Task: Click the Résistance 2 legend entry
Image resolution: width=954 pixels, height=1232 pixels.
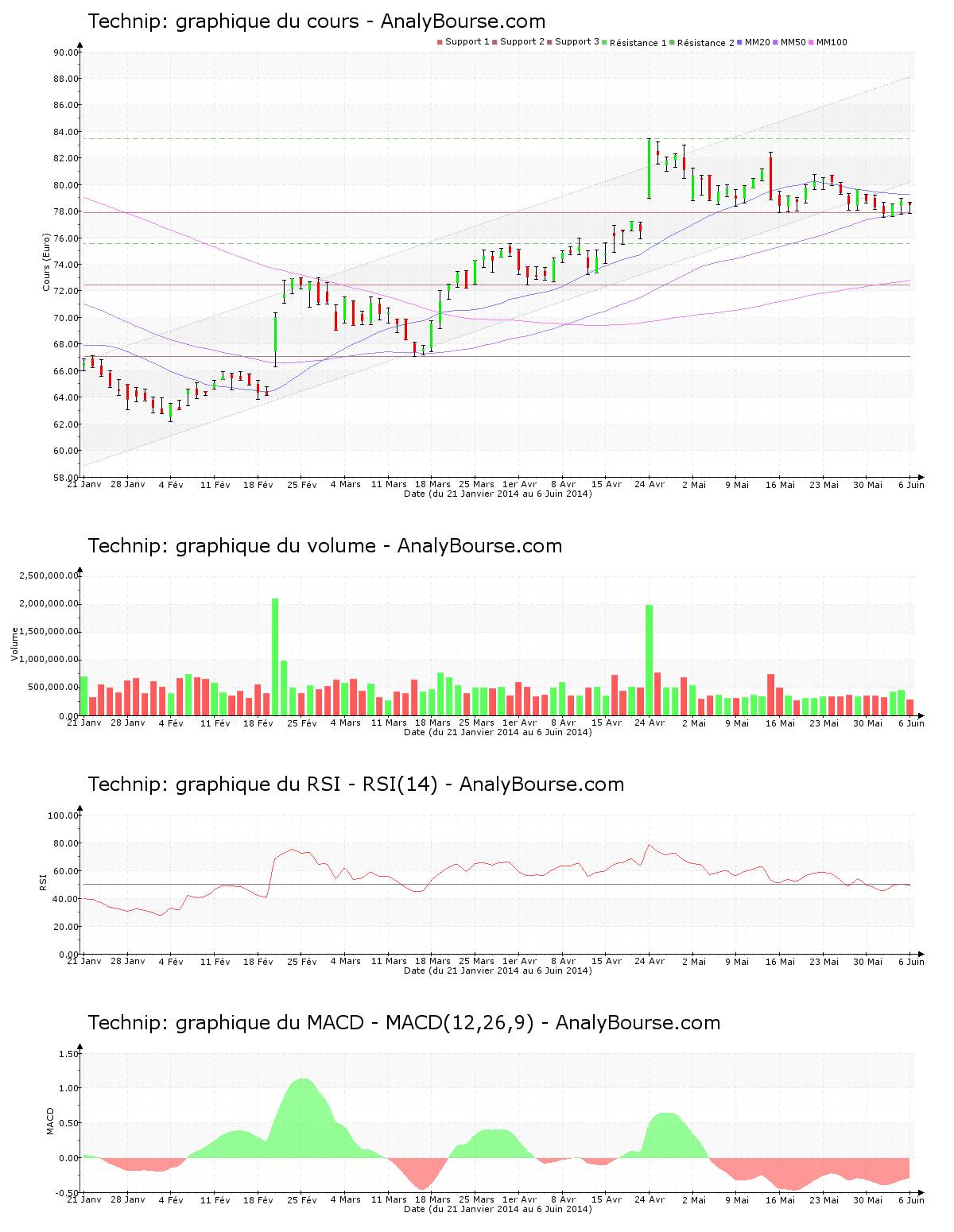Action: (702, 42)
